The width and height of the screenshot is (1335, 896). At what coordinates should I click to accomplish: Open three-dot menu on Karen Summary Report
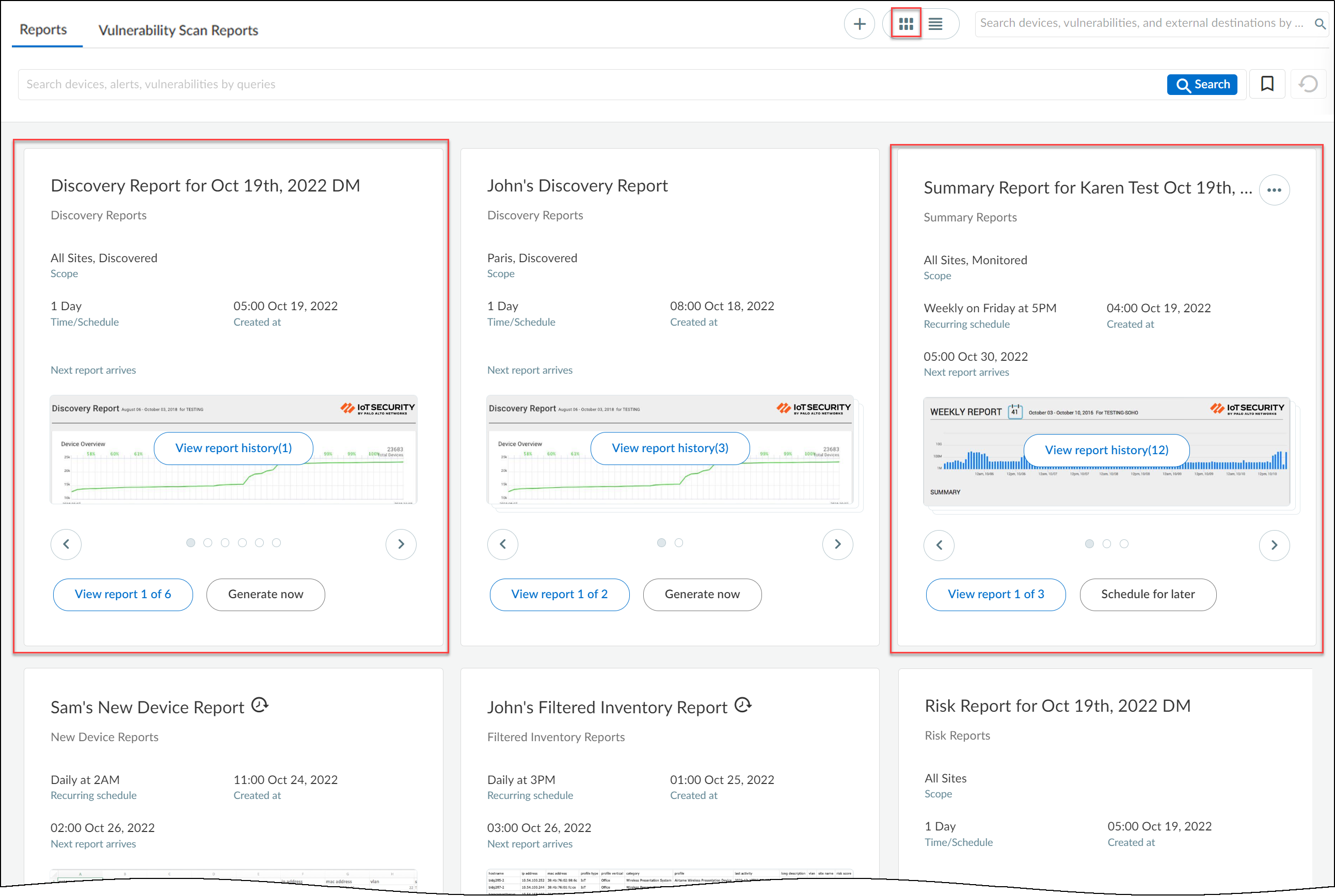pos(1274,190)
